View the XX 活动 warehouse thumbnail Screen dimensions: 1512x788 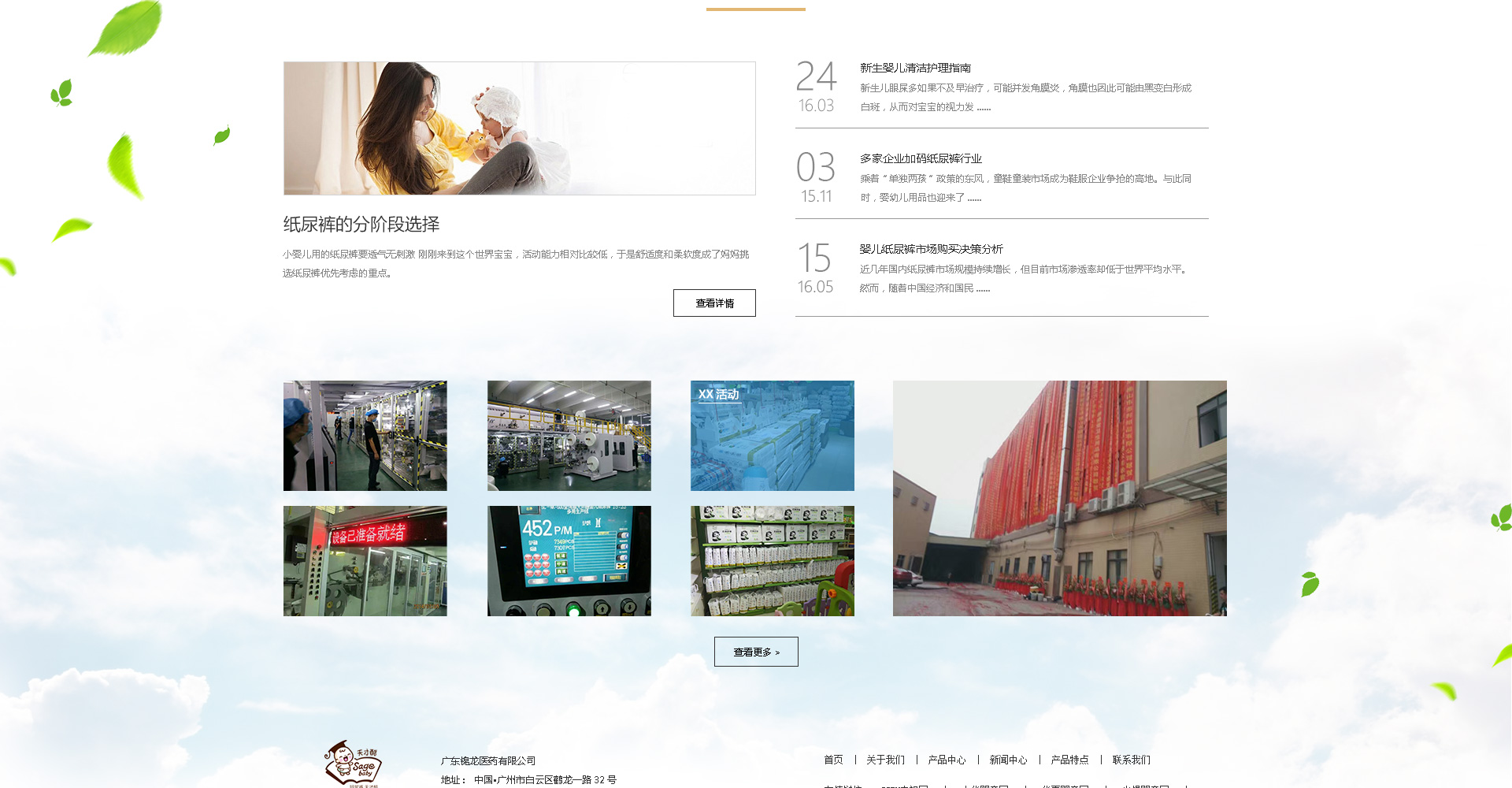tap(772, 436)
